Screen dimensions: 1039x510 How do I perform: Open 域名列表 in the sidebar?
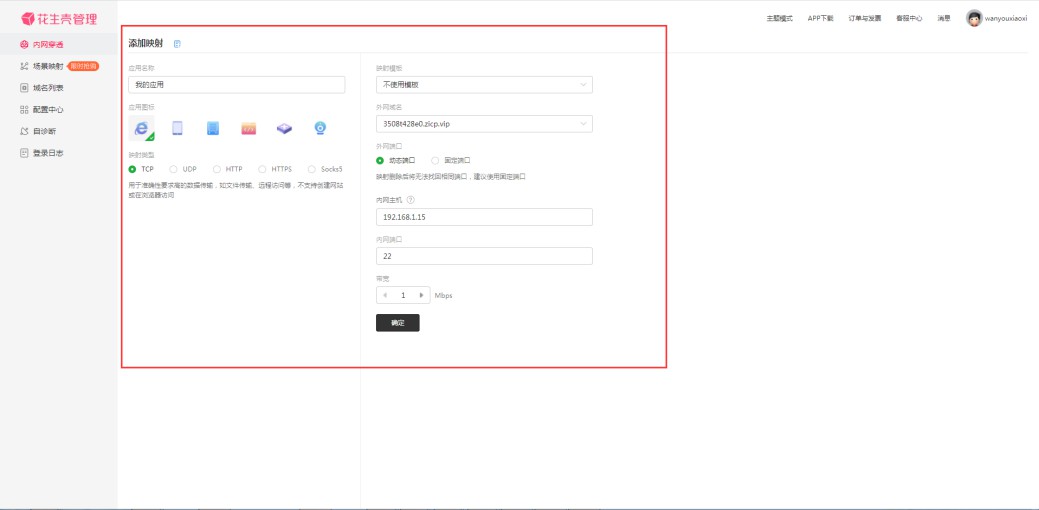(47, 88)
